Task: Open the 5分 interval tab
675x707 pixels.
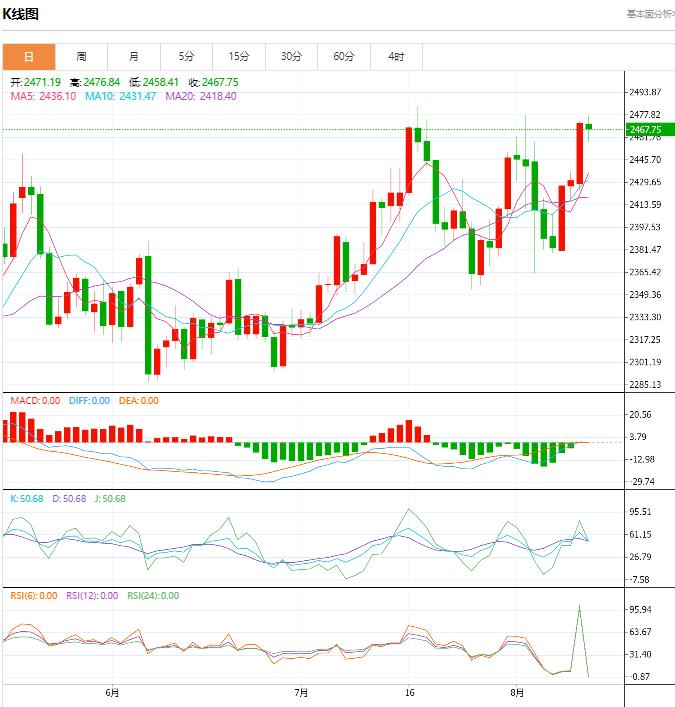Action: 186,57
